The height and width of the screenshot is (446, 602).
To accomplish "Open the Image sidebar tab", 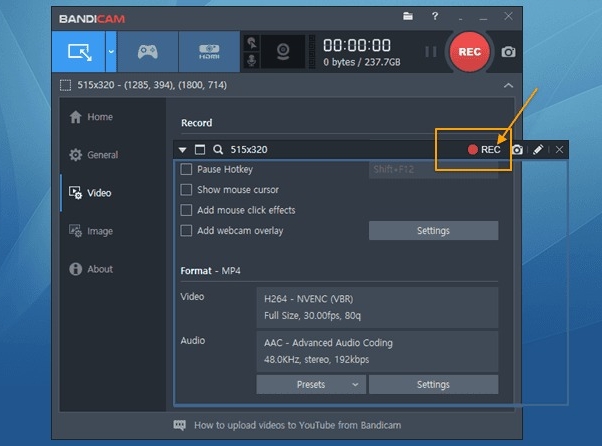I will (91, 231).
